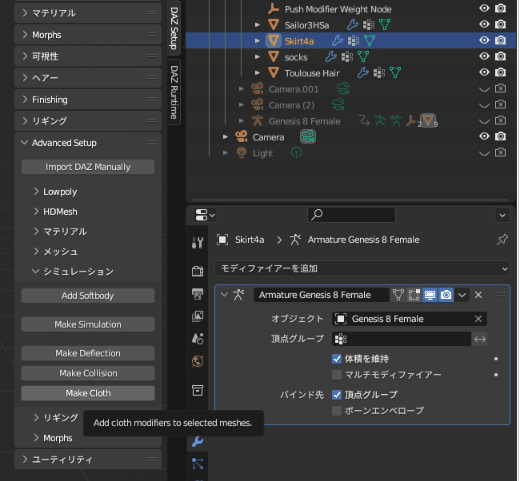Click Push Modifier Weight Node empty icon
This screenshot has width=519, height=481.
273,9
